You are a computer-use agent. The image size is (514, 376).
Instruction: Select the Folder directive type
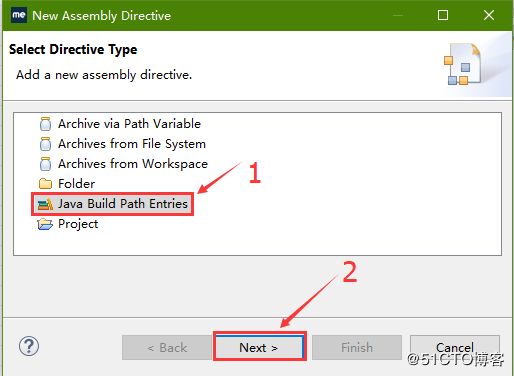[76, 184]
